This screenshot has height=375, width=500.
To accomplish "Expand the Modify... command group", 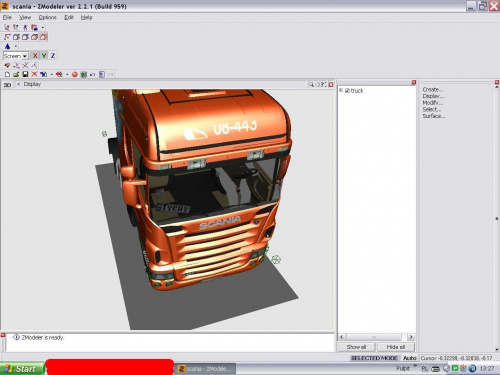I will click(433, 103).
